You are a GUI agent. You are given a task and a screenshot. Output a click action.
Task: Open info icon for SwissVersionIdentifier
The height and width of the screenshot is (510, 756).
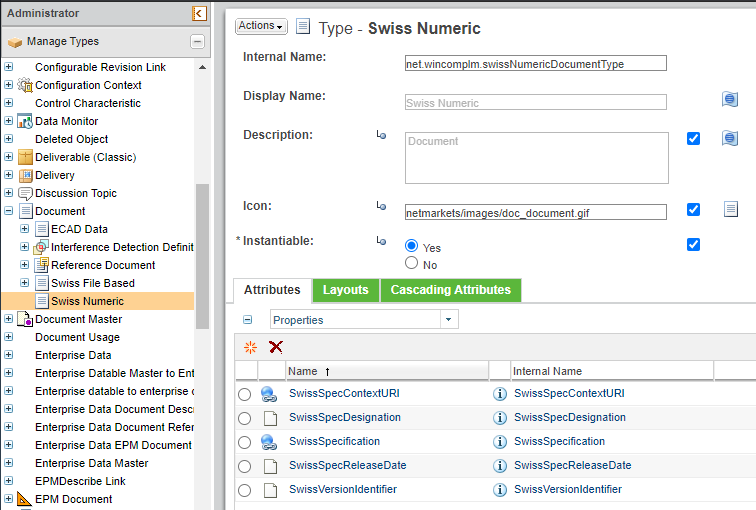pos(500,490)
